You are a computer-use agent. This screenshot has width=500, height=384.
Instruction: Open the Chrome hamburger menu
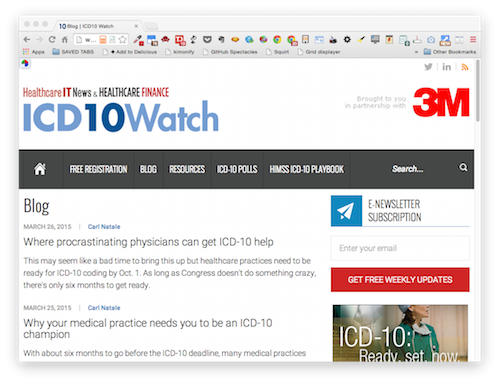point(473,40)
